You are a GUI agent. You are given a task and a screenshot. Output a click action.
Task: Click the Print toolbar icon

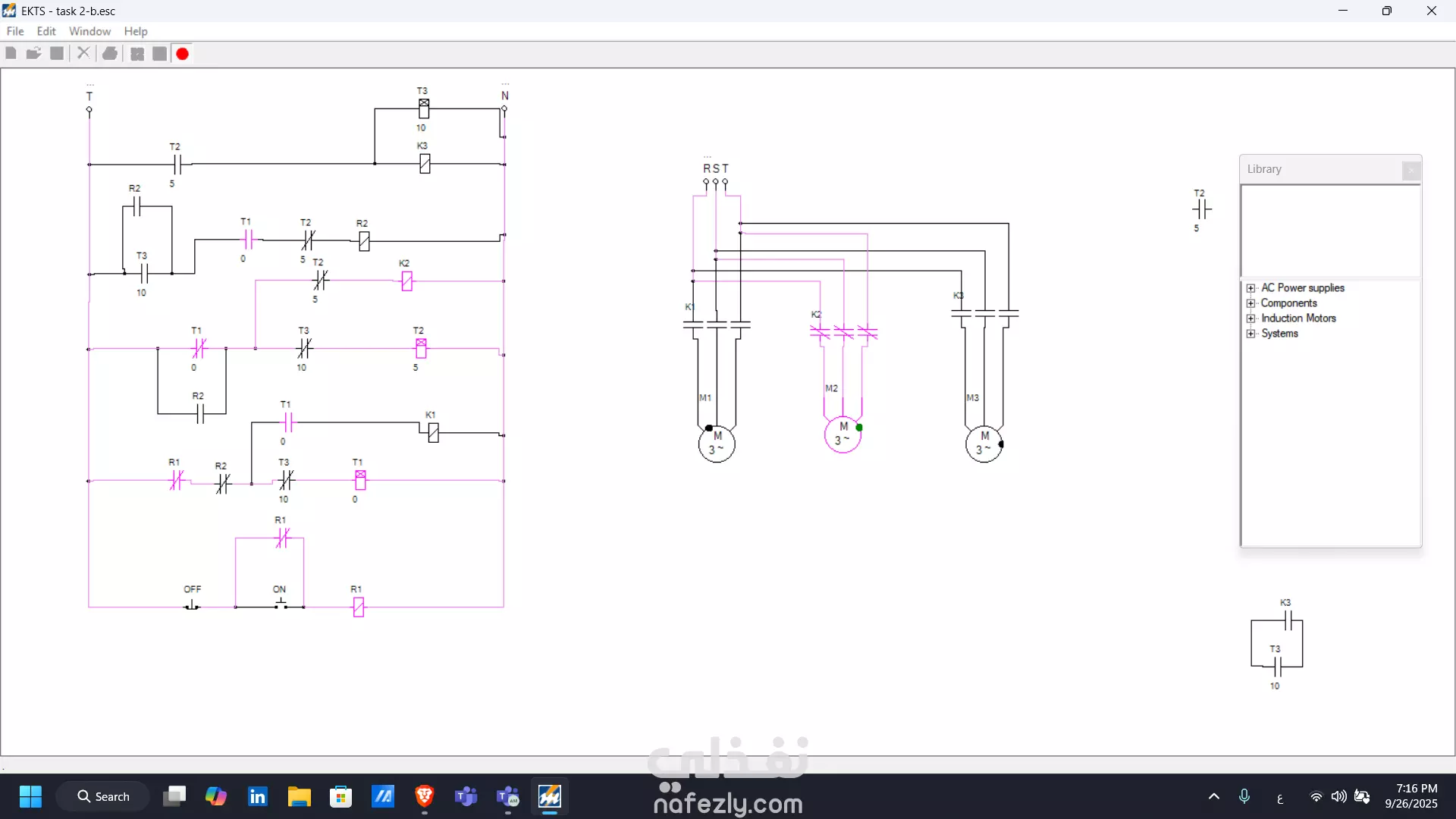pyautogui.click(x=110, y=53)
